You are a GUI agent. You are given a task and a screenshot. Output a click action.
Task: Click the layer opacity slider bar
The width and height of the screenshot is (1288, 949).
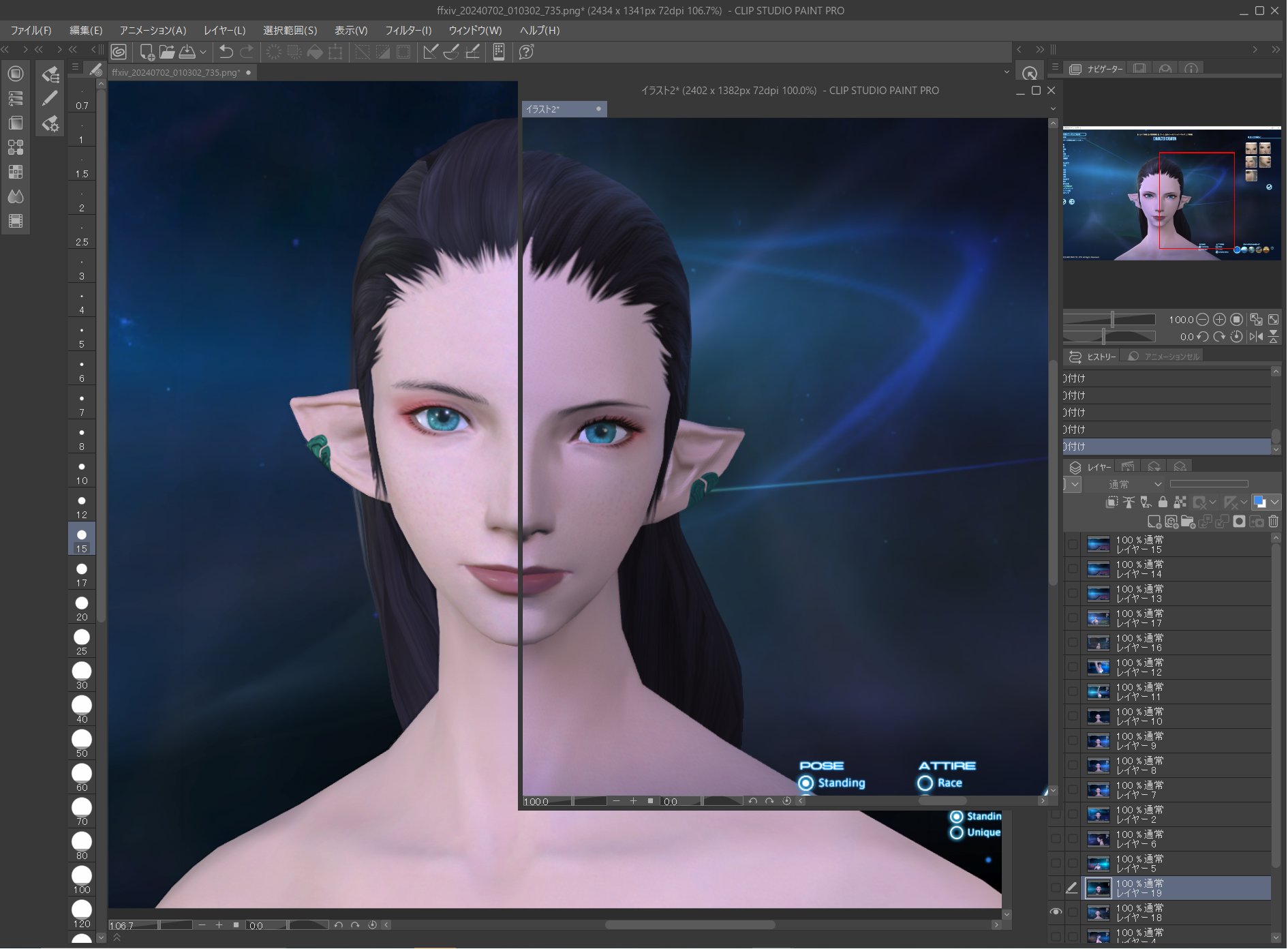point(1209,484)
